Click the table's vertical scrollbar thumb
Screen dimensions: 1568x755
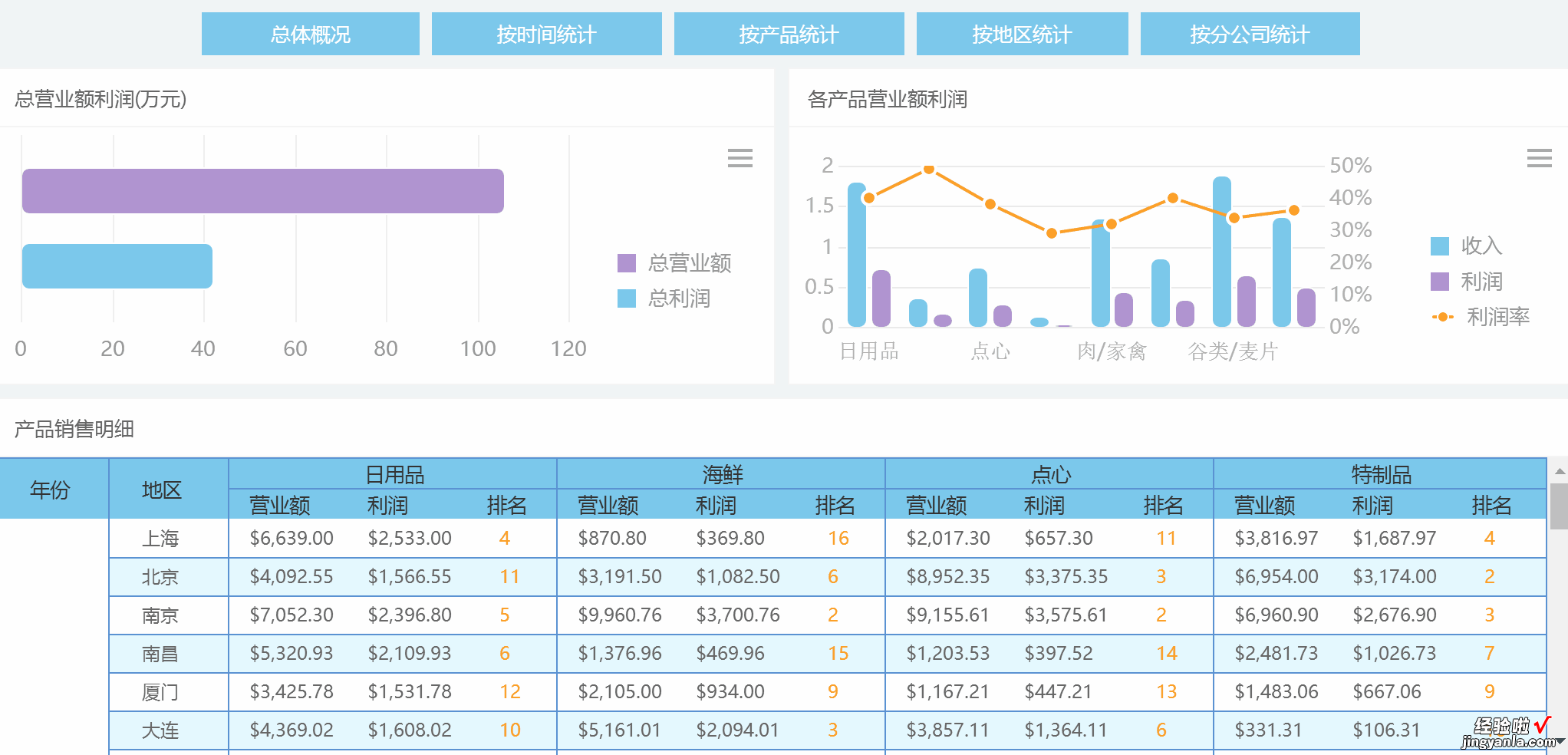click(1559, 506)
